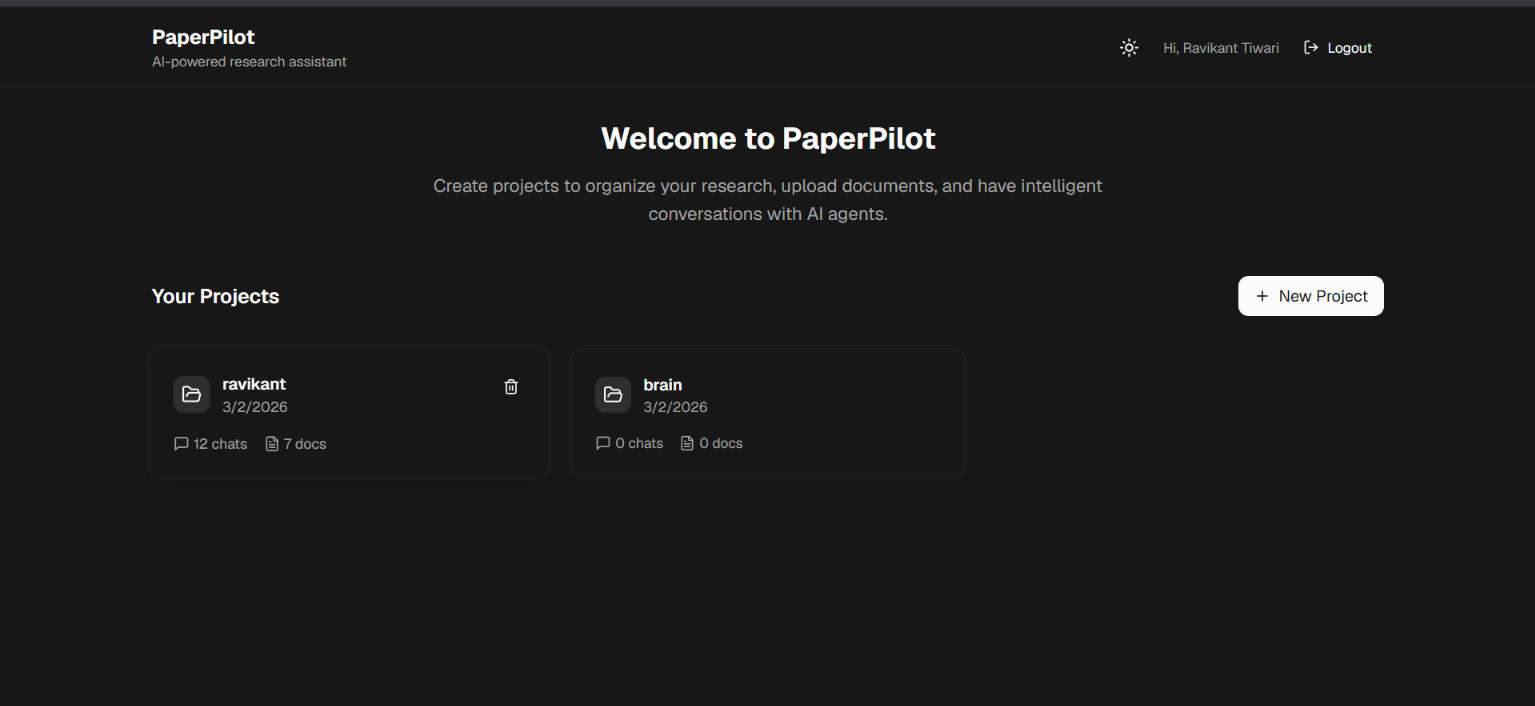This screenshot has height=706, width=1535.
Task: Click the 7 docs count on ravikant
Action: (x=305, y=444)
